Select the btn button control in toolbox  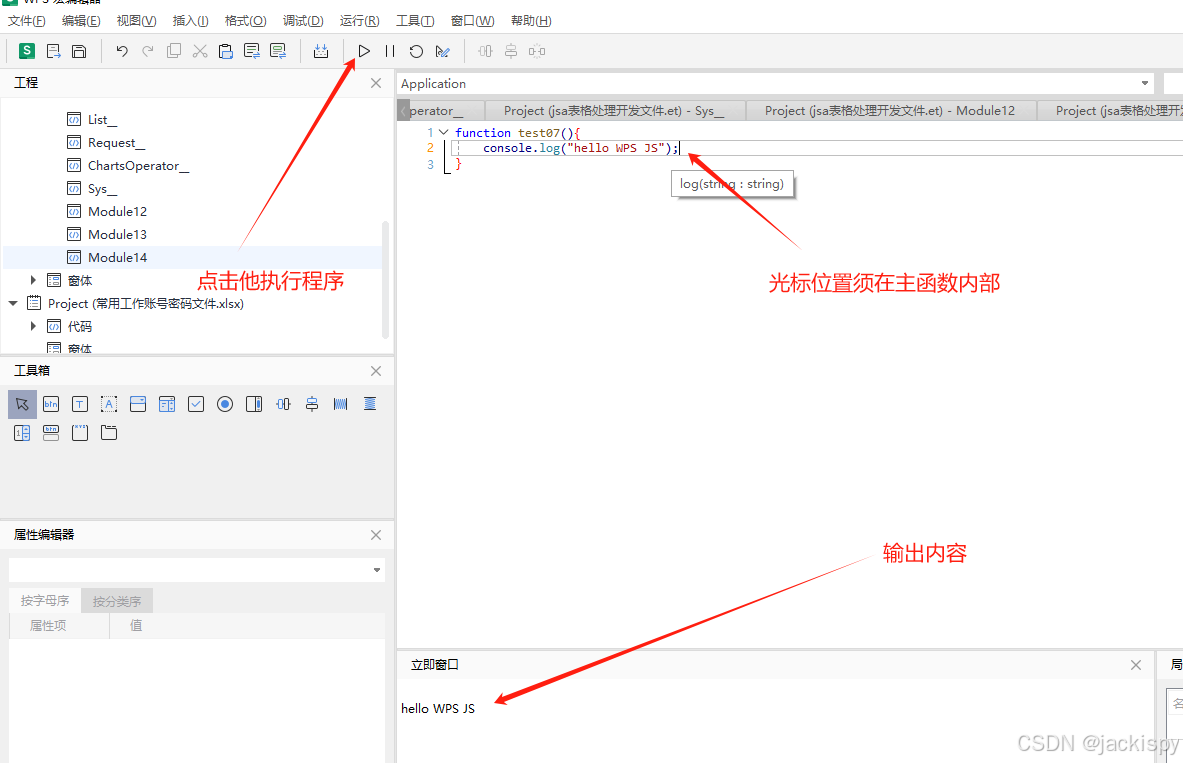click(51, 404)
